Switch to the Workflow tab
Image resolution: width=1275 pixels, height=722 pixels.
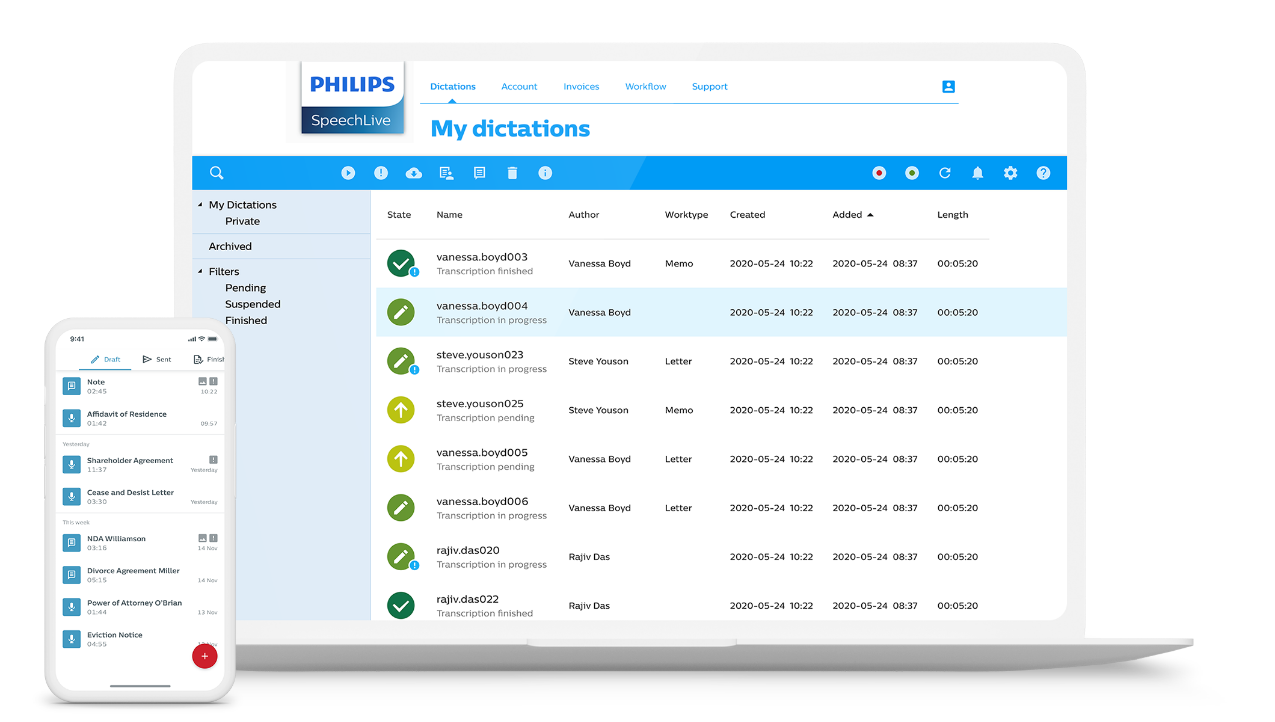click(645, 86)
